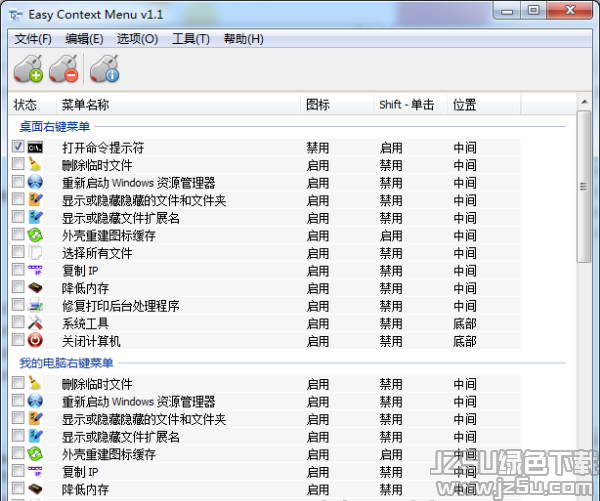Click the 底部 position of 系统工具
This screenshot has width=600, height=501.
465,324
